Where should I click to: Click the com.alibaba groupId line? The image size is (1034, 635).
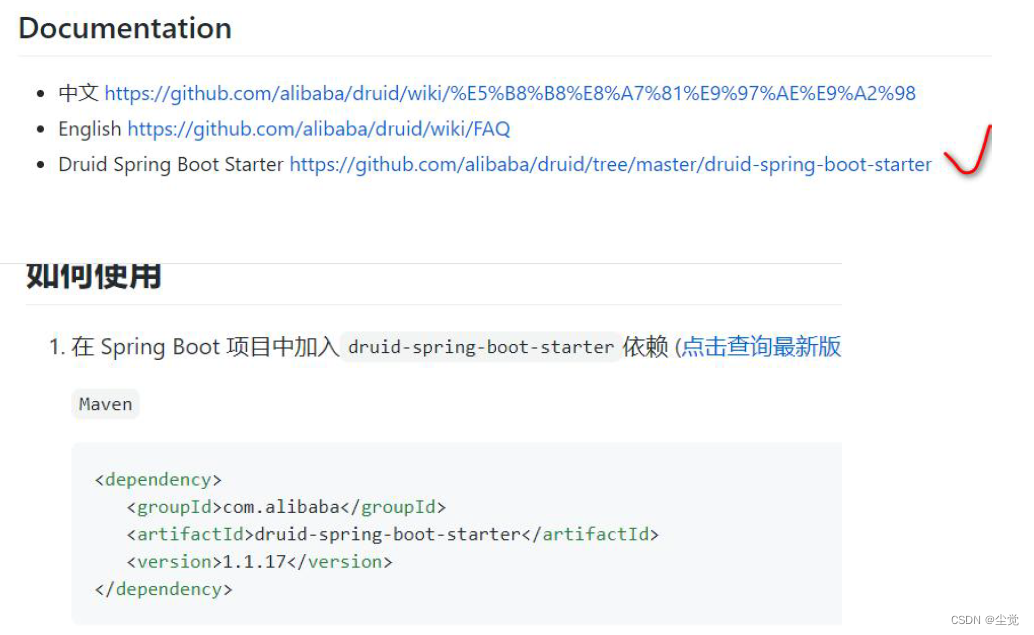[287, 507]
